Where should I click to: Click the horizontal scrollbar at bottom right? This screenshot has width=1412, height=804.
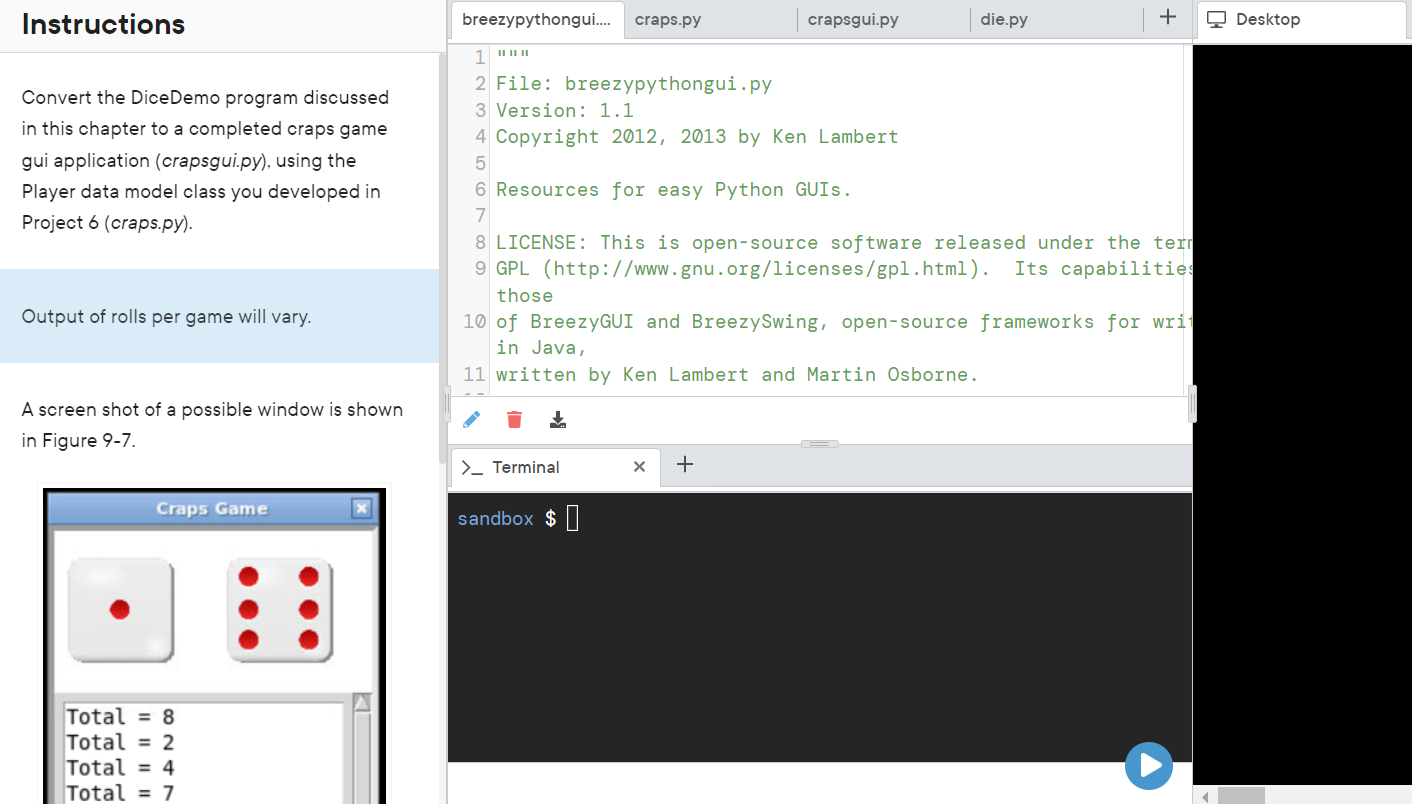(x=1242, y=794)
